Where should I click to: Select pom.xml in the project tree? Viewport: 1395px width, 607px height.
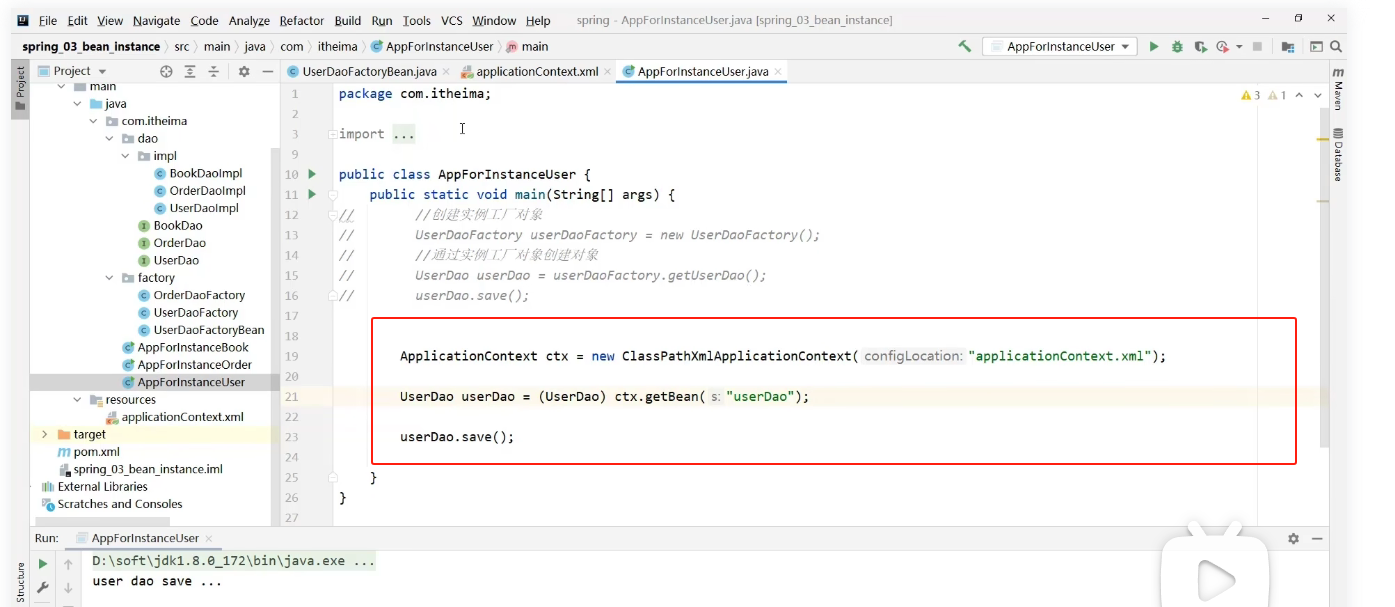coord(96,452)
